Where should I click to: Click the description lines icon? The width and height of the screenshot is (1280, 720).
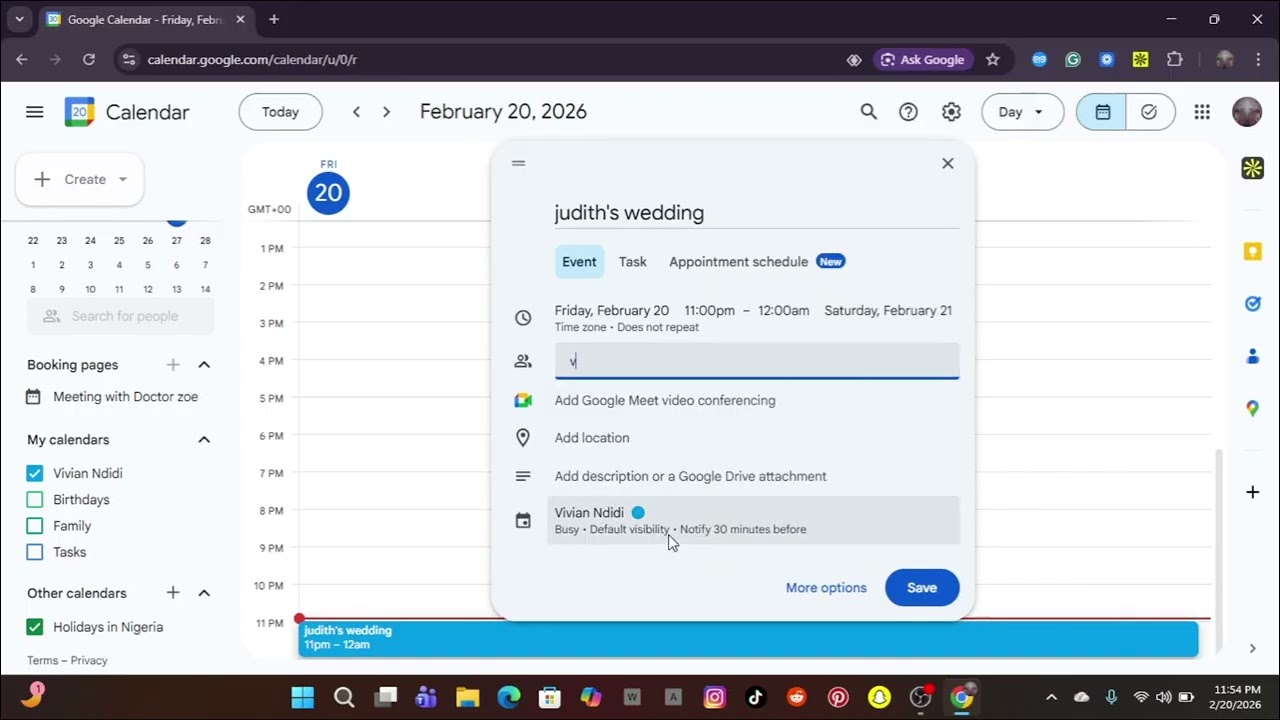tap(523, 476)
